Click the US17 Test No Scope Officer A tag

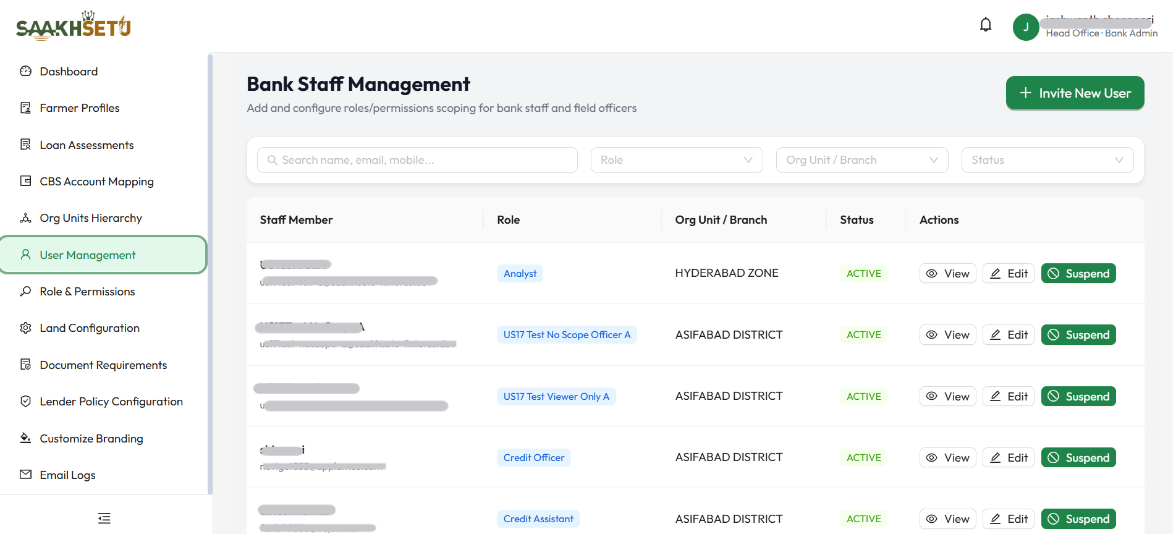coord(567,334)
